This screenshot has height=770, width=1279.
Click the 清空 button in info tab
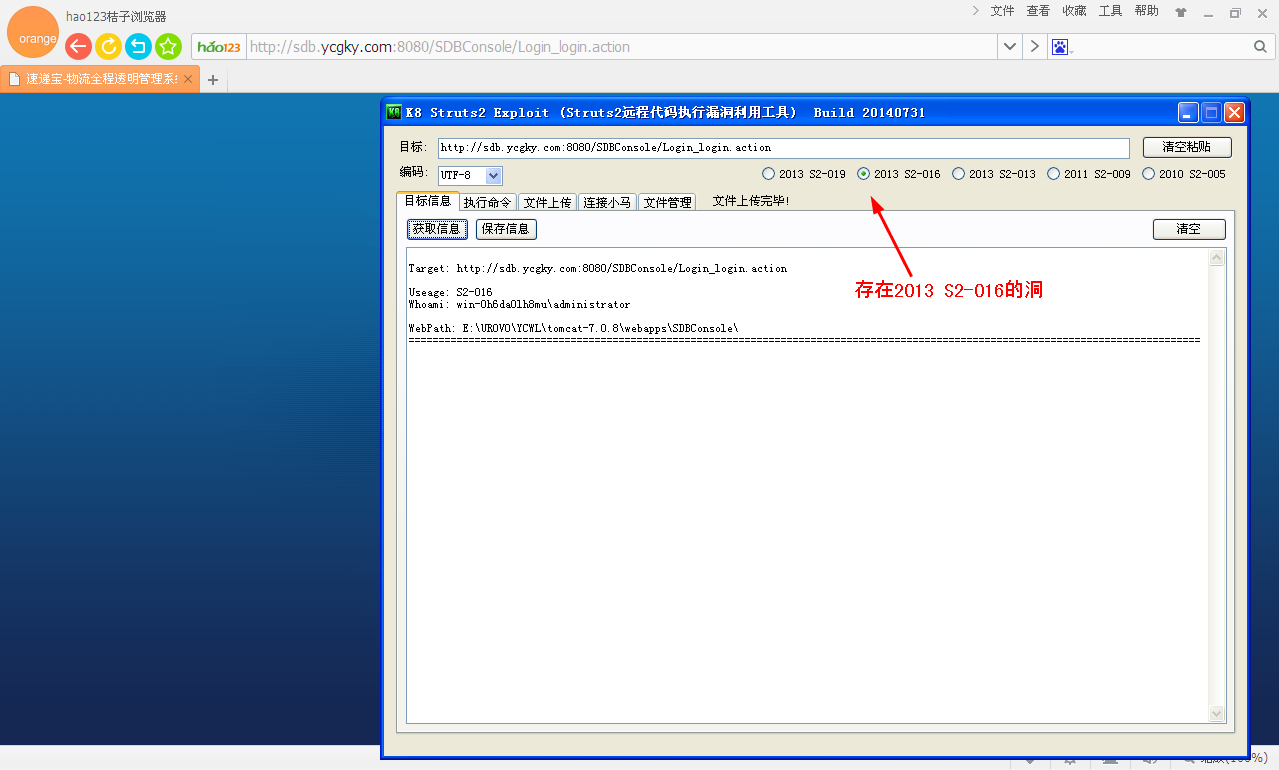tap(1189, 229)
